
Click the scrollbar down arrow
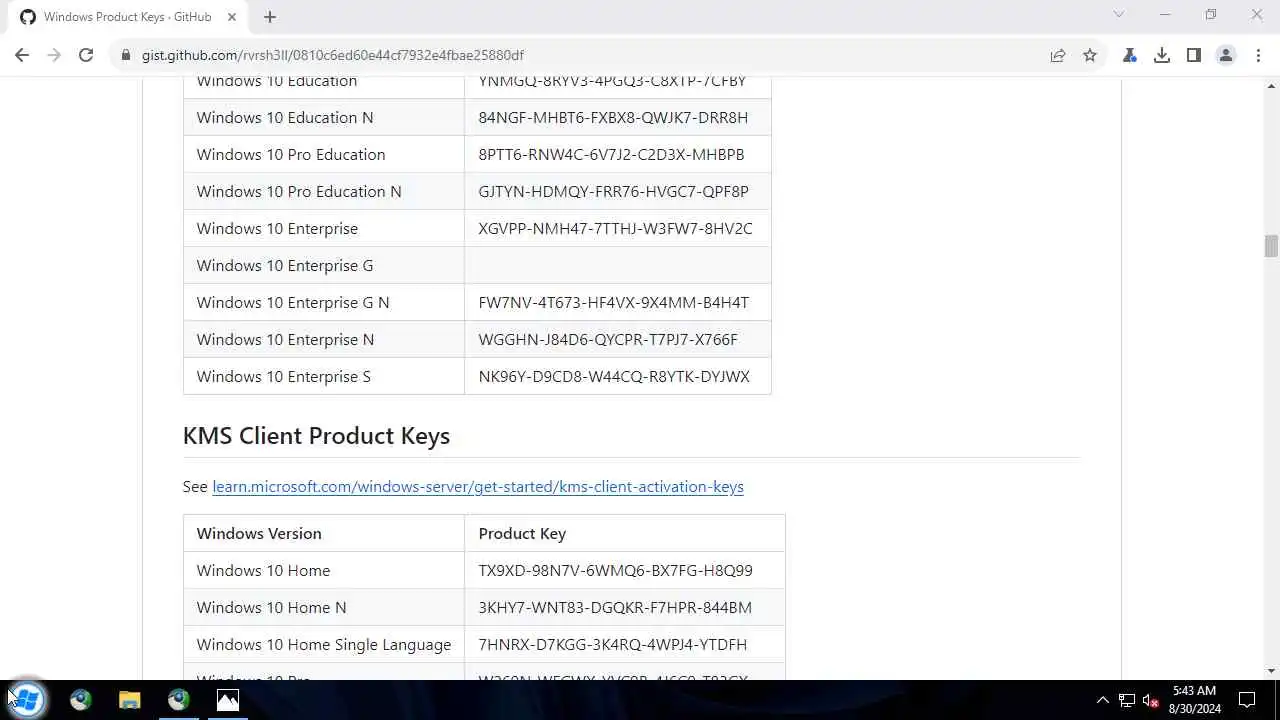(x=1271, y=671)
